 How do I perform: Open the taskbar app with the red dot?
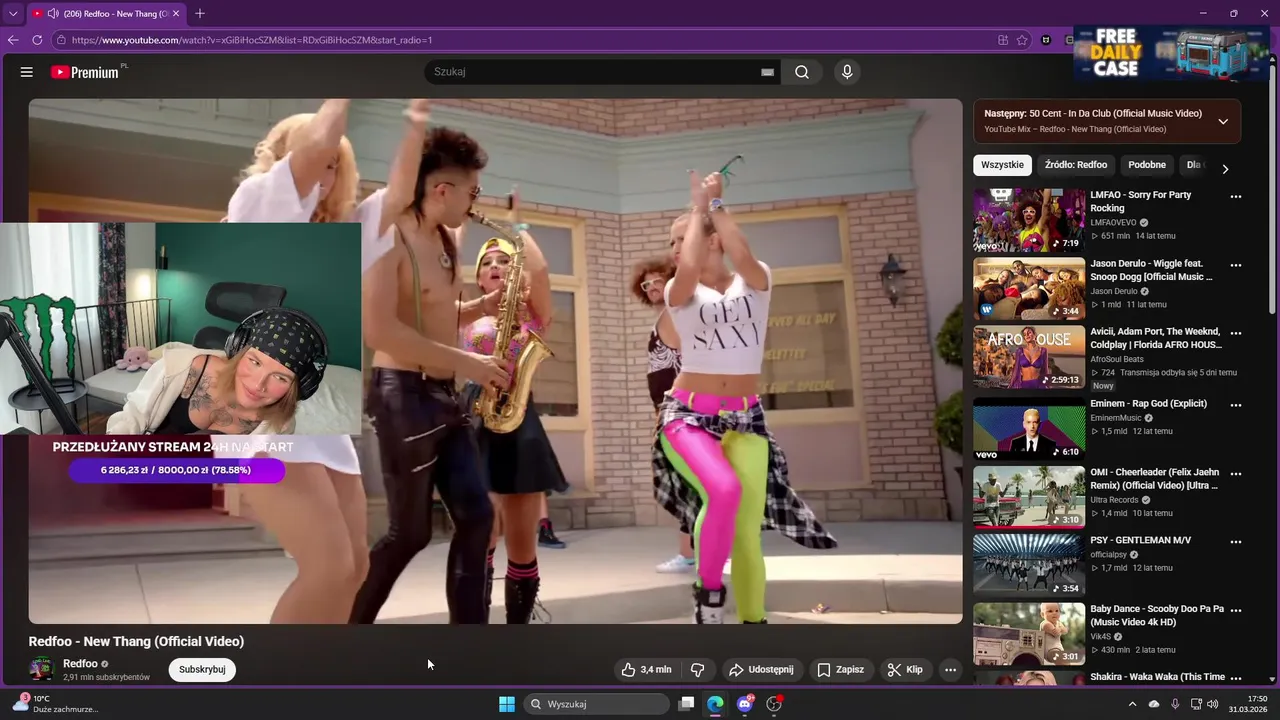pos(774,704)
